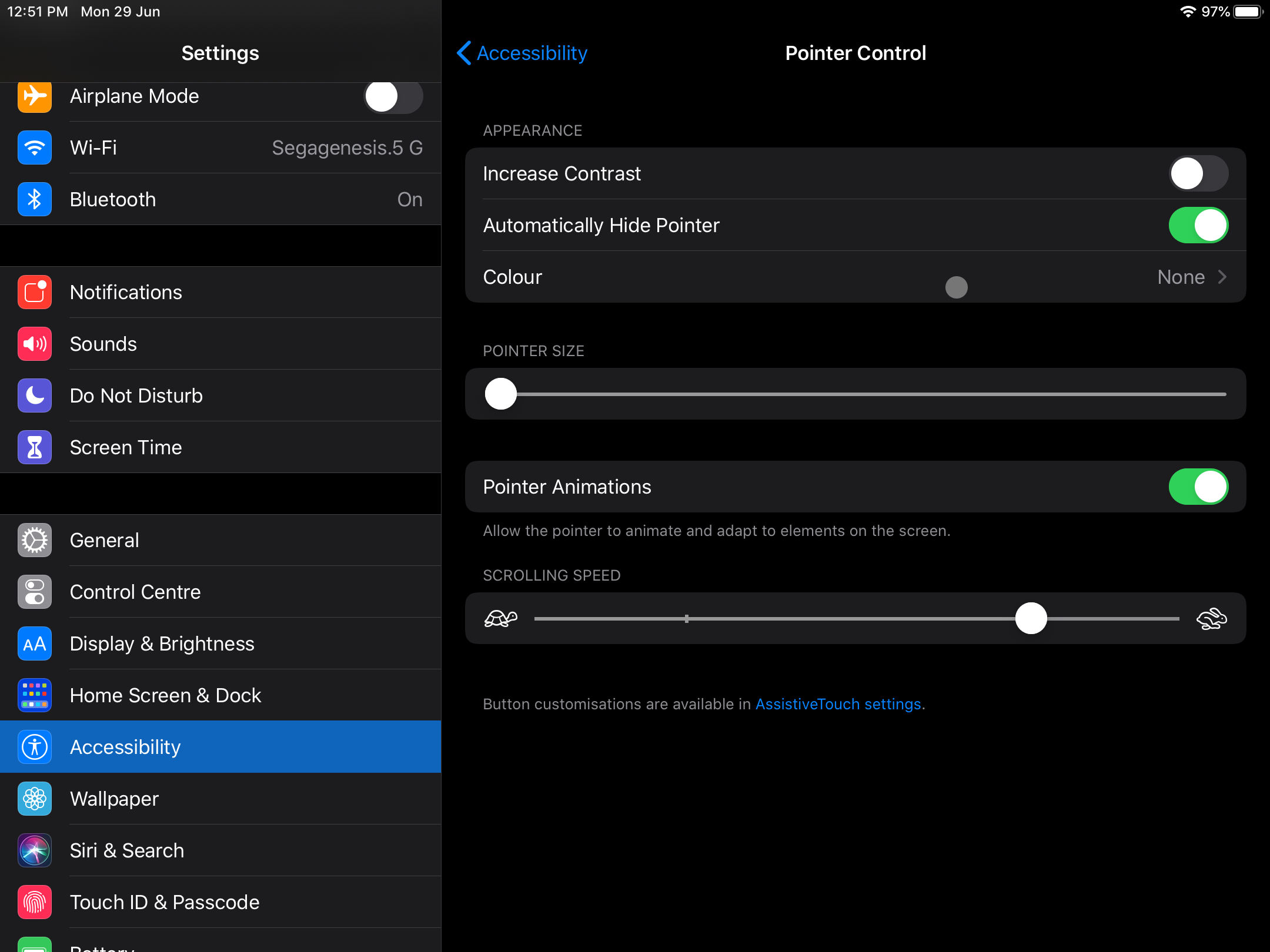
Task: Tap the Scrolling Speed track tick mark
Action: 686,618
